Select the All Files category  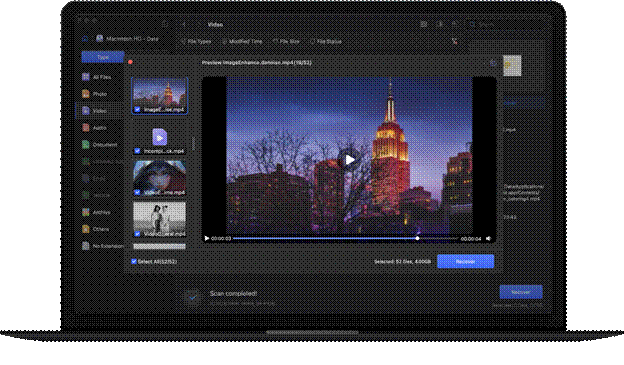coord(96,77)
